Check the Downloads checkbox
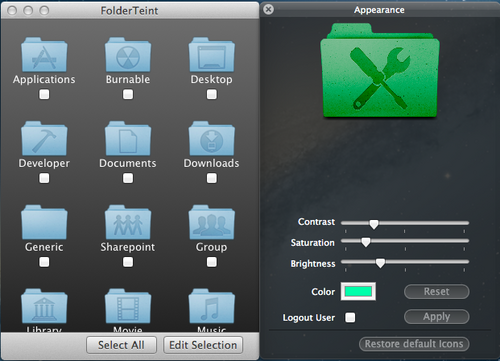500x361 pixels. [212, 178]
